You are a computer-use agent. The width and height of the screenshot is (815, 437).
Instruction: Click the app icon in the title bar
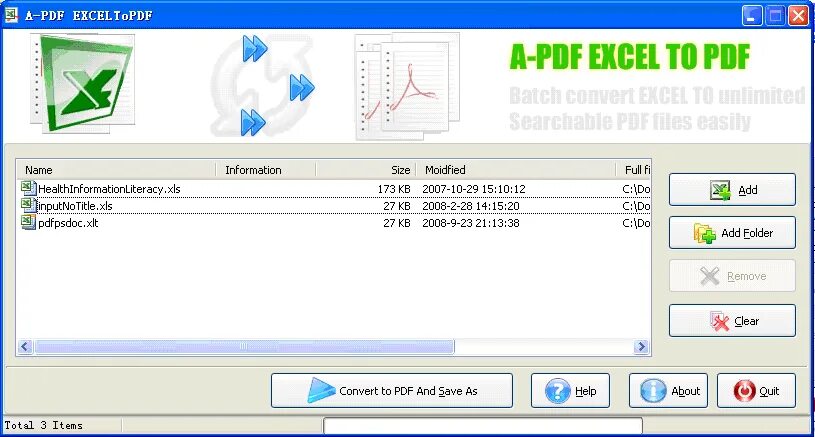coord(11,15)
